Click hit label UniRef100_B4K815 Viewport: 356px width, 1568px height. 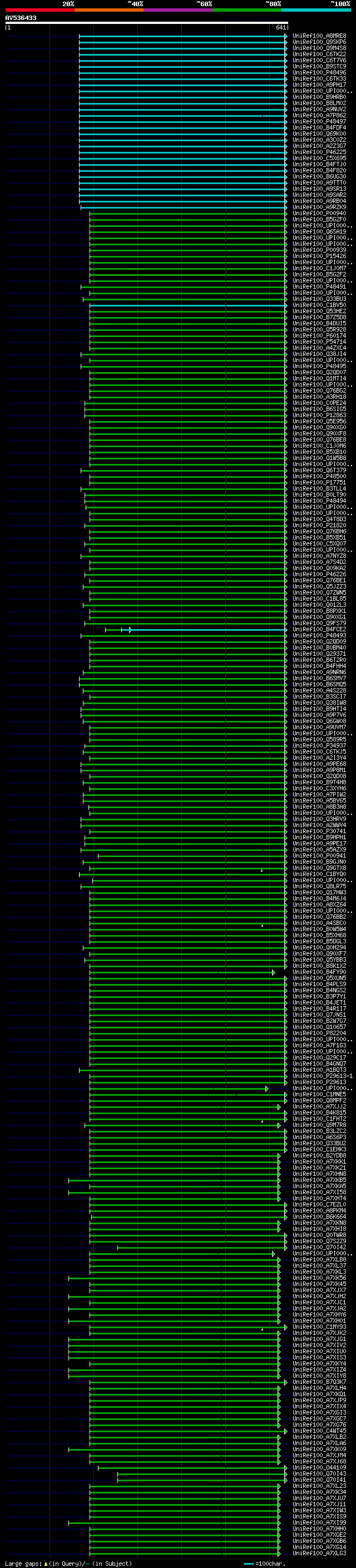[x=319, y=1112]
